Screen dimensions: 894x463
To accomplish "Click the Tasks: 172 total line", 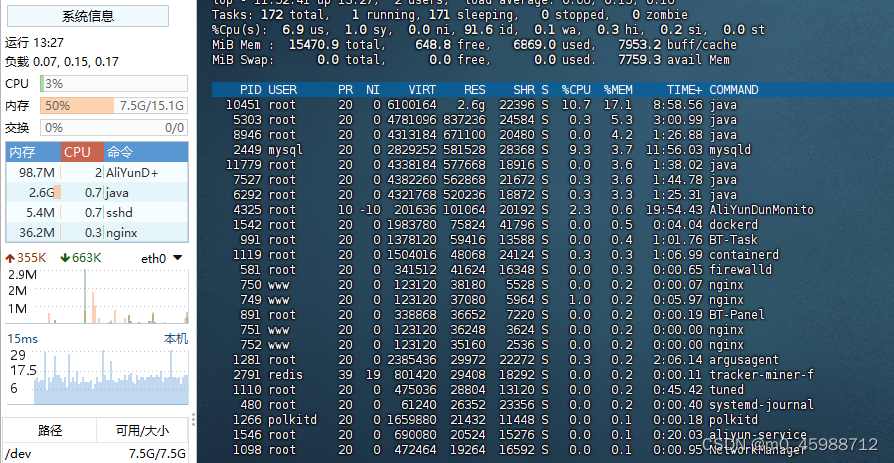I will click(450, 15).
